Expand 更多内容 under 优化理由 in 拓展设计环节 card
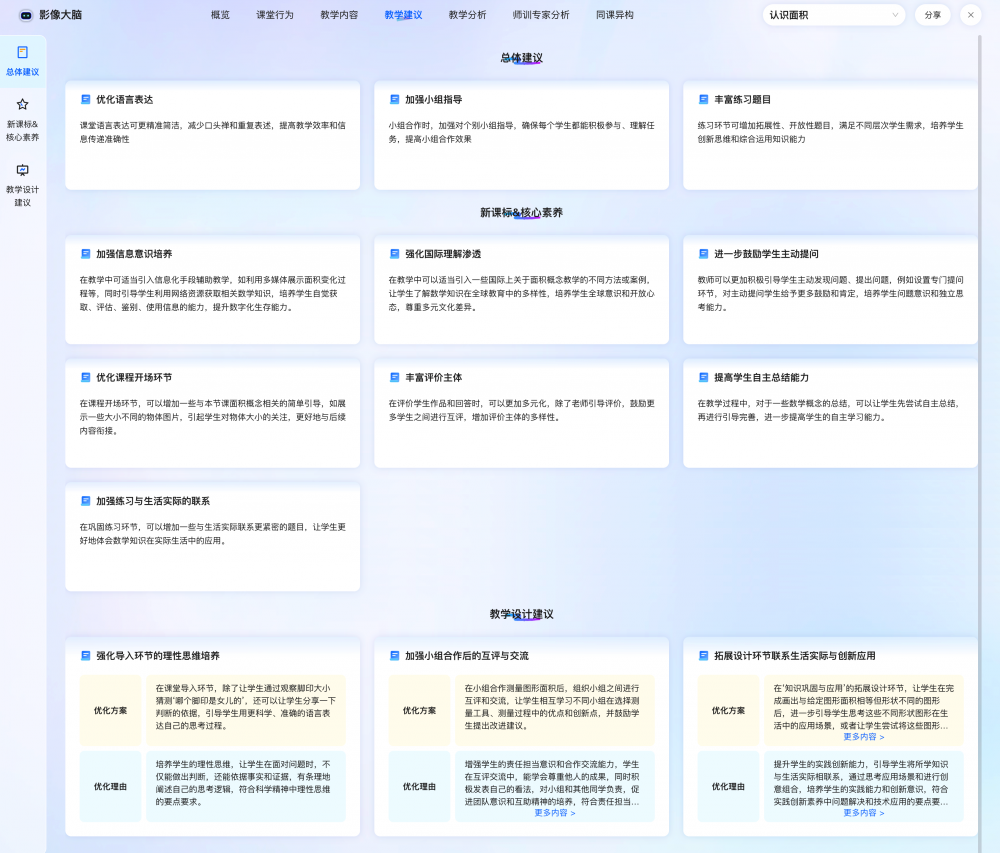The width and height of the screenshot is (1000, 853). [x=864, y=813]
